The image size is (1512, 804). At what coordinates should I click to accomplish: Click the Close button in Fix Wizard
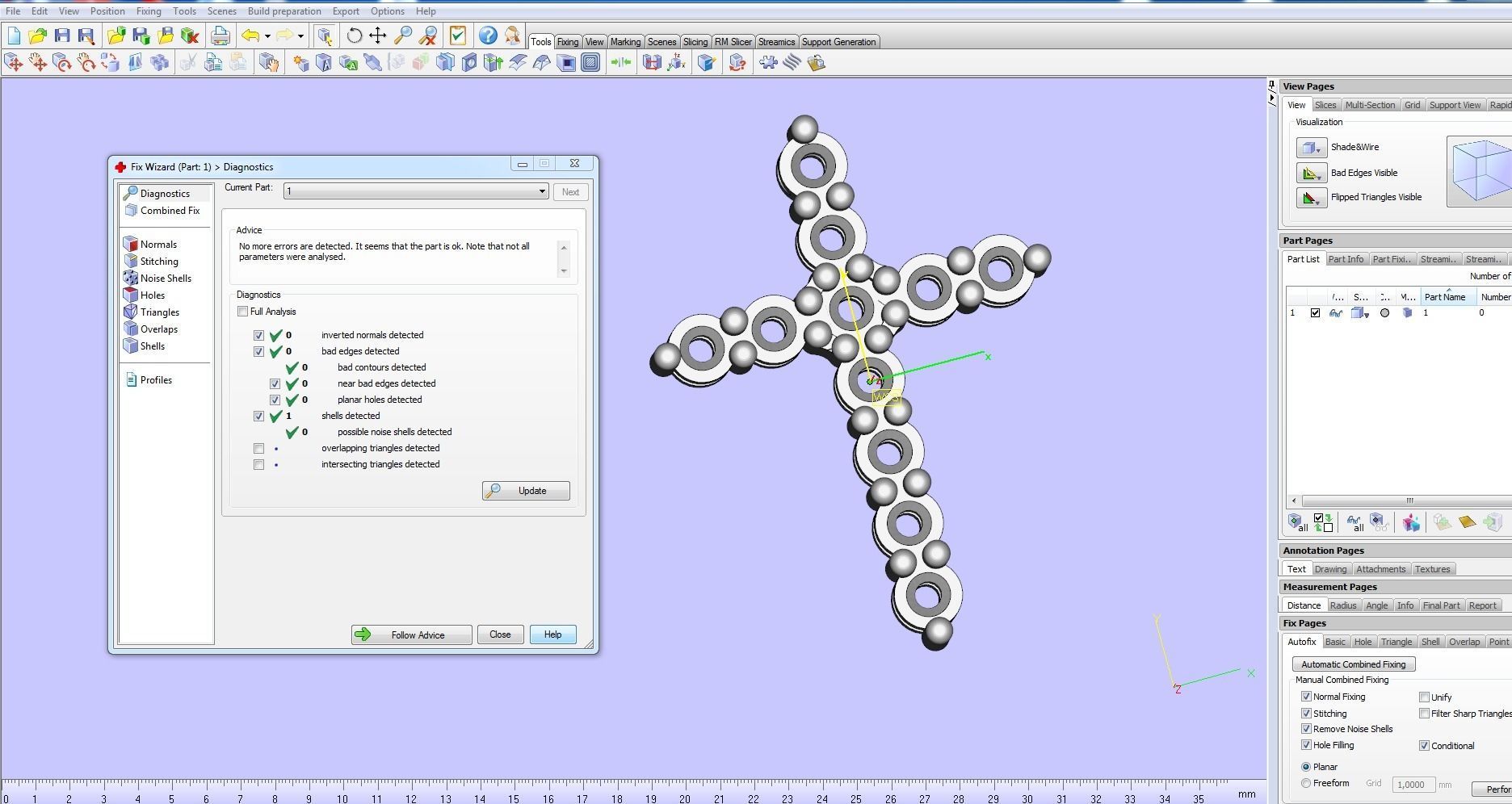pyautogui.click(x=500, y=634)
